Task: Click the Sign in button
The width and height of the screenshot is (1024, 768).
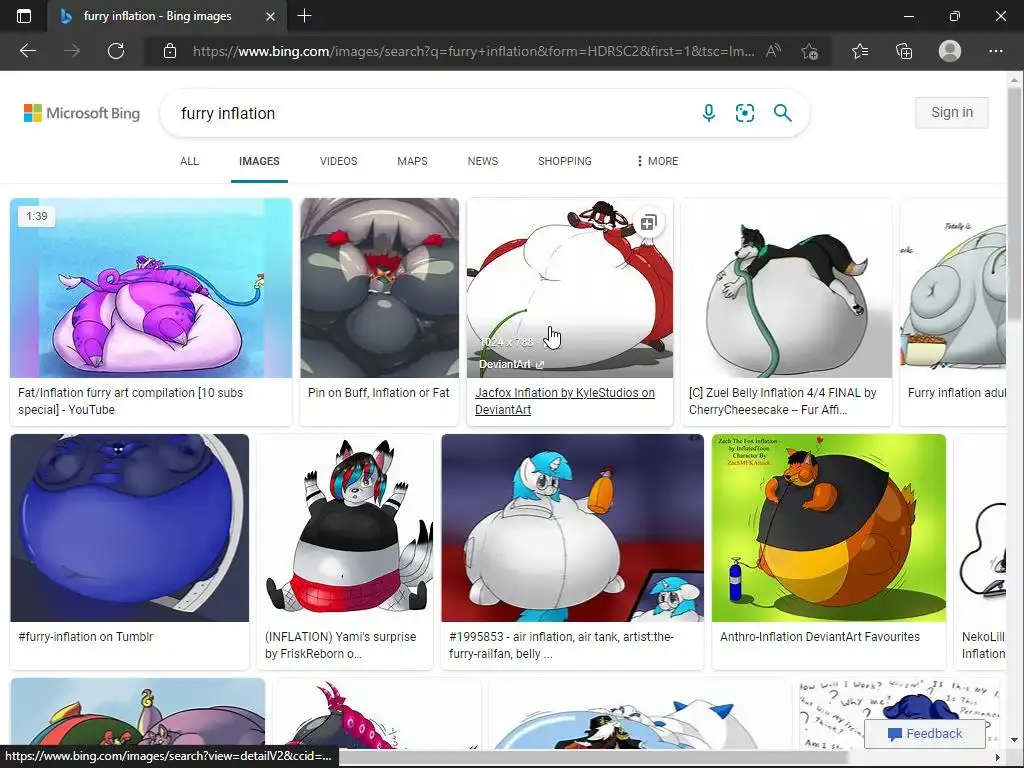Action: (x=952, y=112)
